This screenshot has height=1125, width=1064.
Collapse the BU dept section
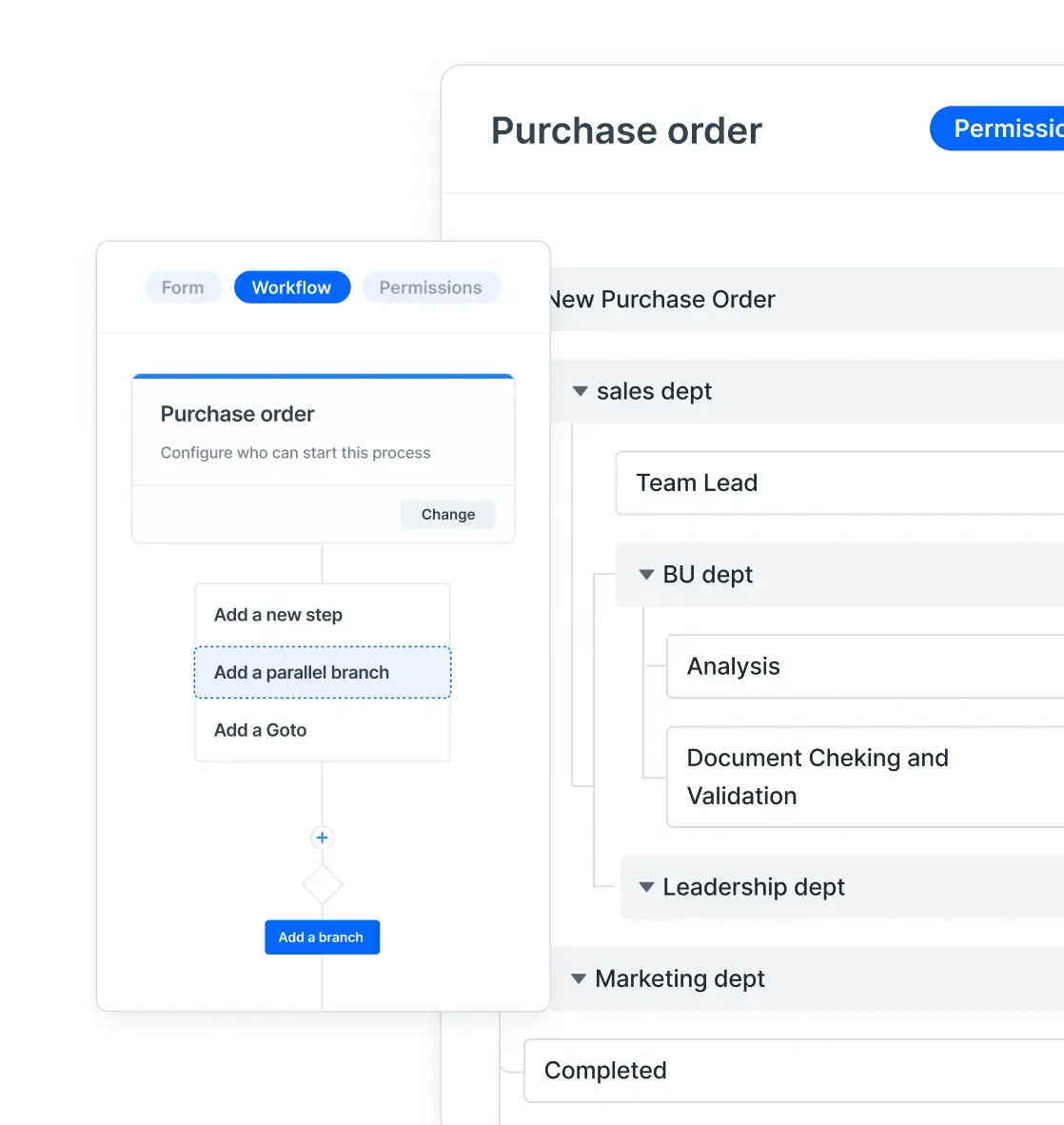[x=646, y=575]
